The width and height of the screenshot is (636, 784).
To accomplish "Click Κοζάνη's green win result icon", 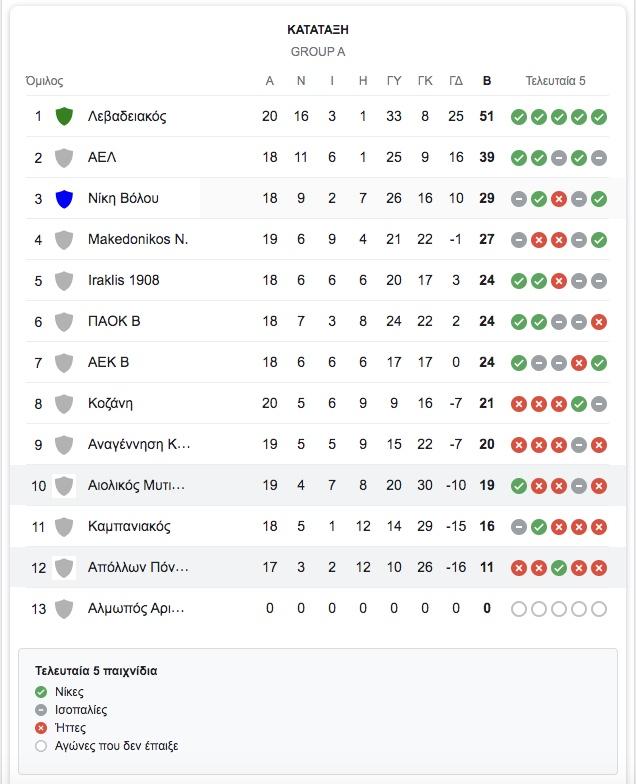I will tap(578, 404).
